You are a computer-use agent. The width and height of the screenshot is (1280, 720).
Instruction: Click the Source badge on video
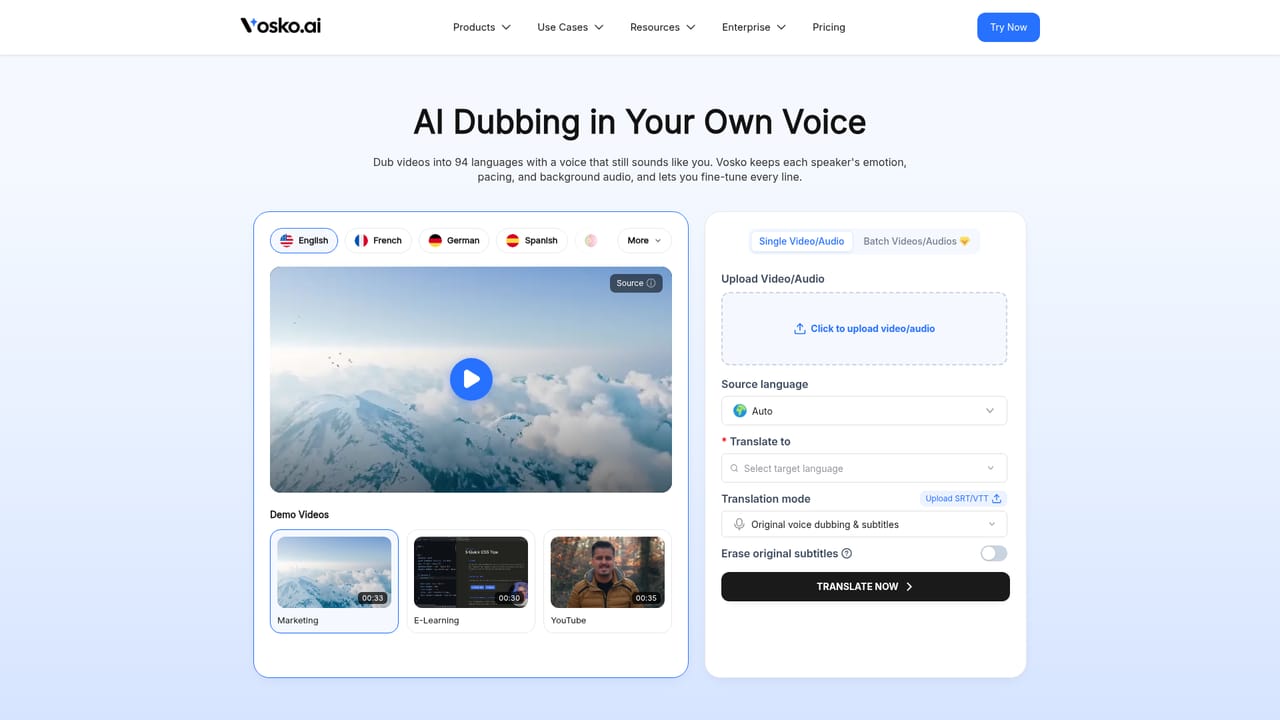pyautogui.click(x=636, y=283)
